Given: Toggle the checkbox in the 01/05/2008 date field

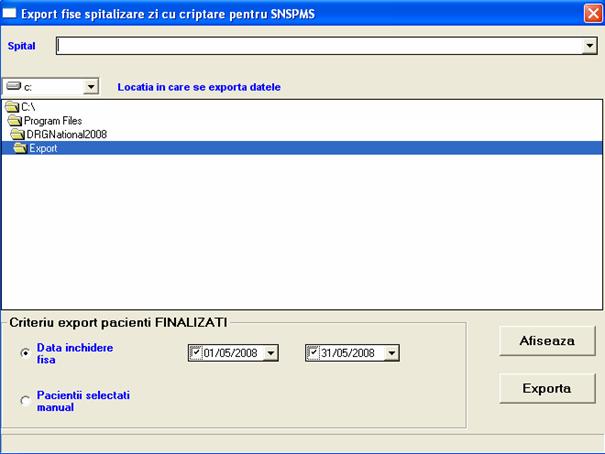Looking at the screenshot, I should [x=196, y=352].
